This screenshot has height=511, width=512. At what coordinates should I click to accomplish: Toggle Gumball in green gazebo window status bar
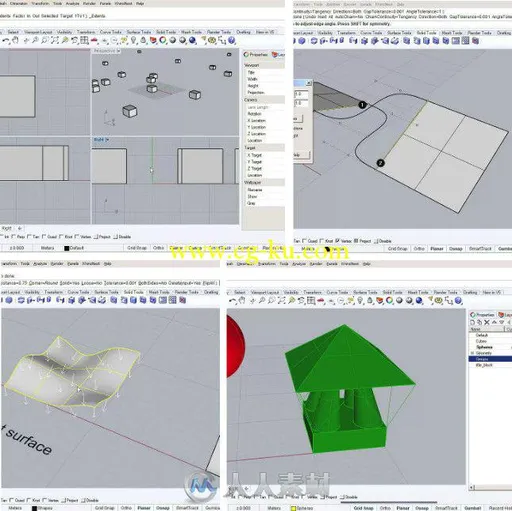click(x=473, y=508)
